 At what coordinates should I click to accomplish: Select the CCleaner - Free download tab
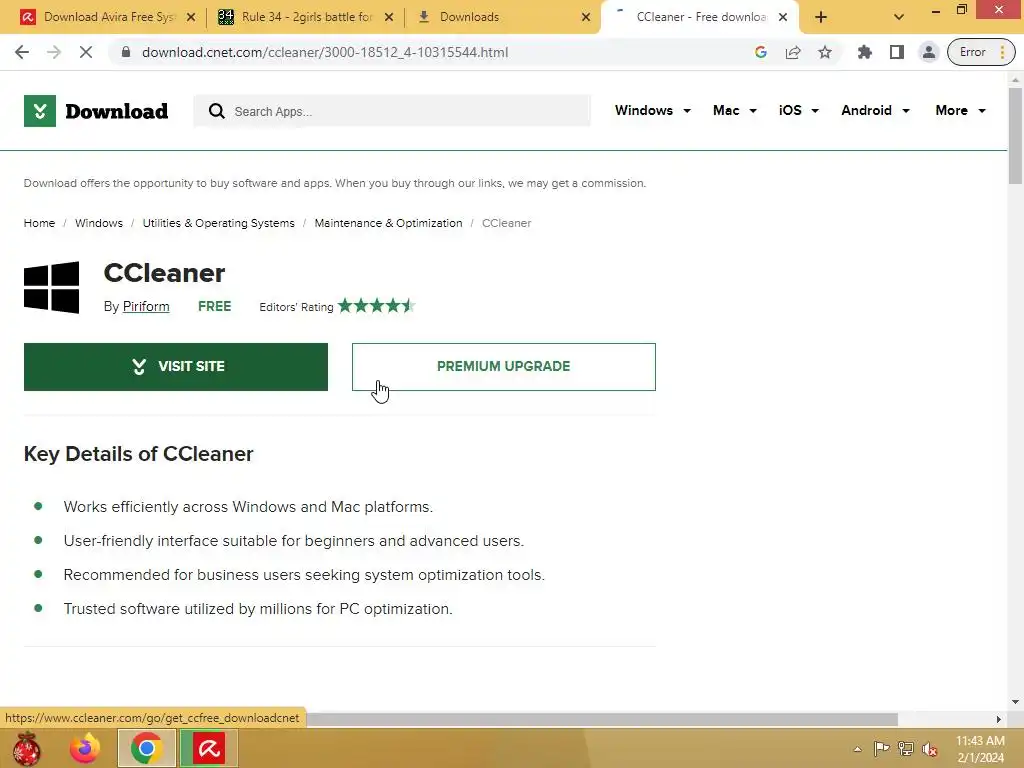[699, 17]
